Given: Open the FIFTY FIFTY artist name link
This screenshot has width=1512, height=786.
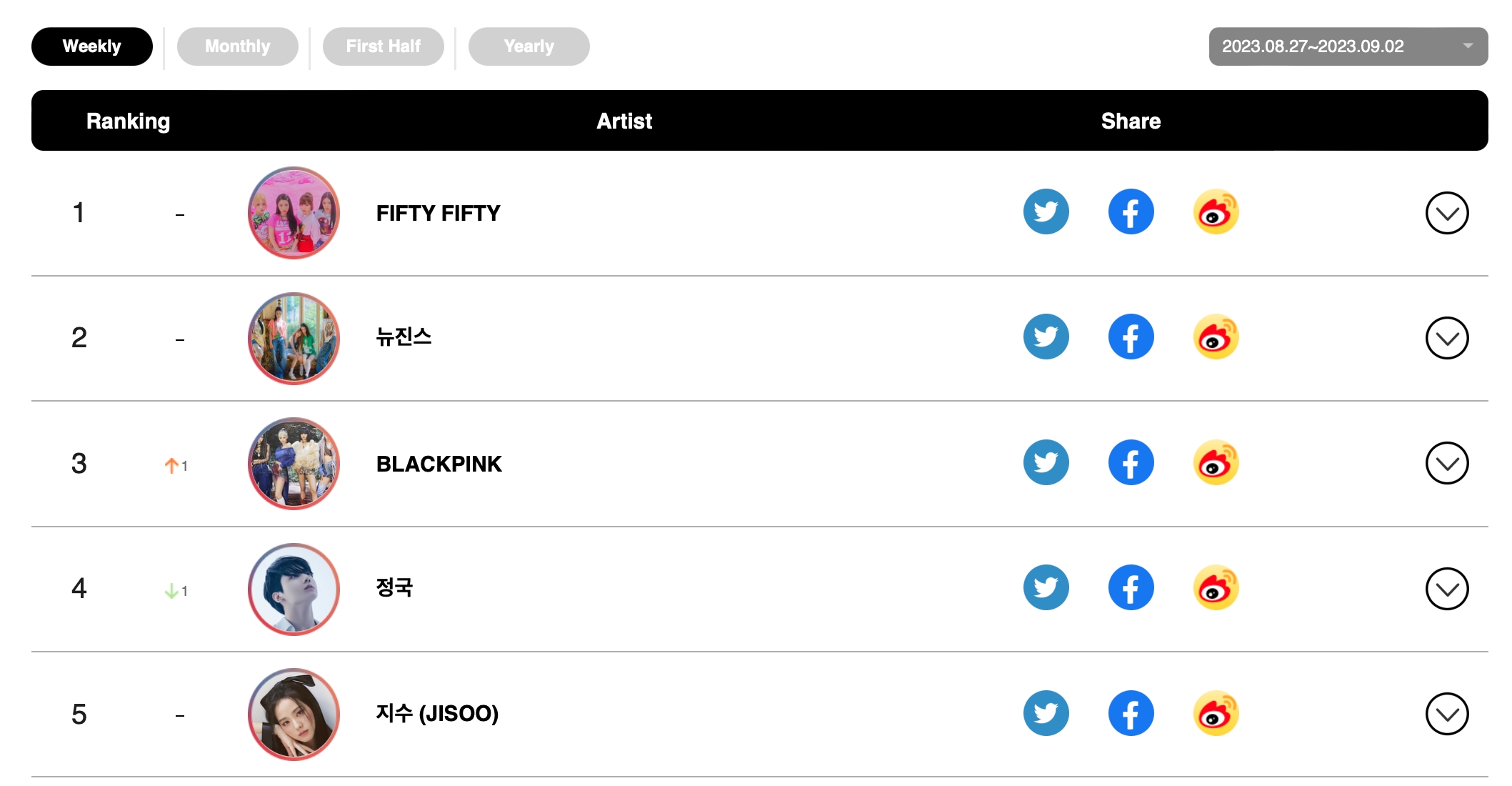Looking at the screenshot, I should [438, 213].
